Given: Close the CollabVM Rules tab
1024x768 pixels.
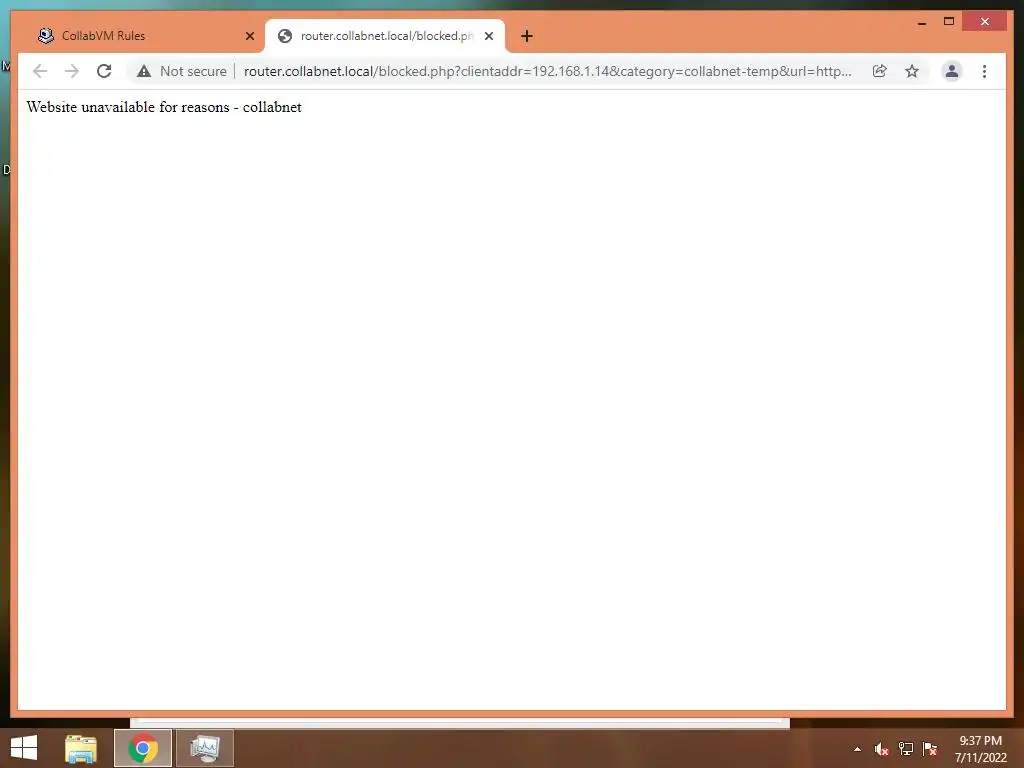Looking at the screenshot, I should [249, 36].
